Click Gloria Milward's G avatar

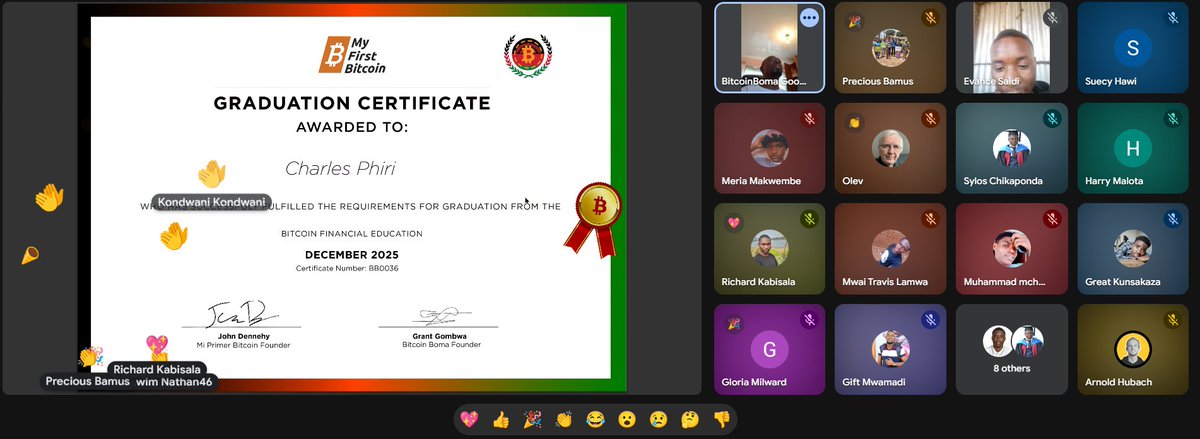pos(769,349)
